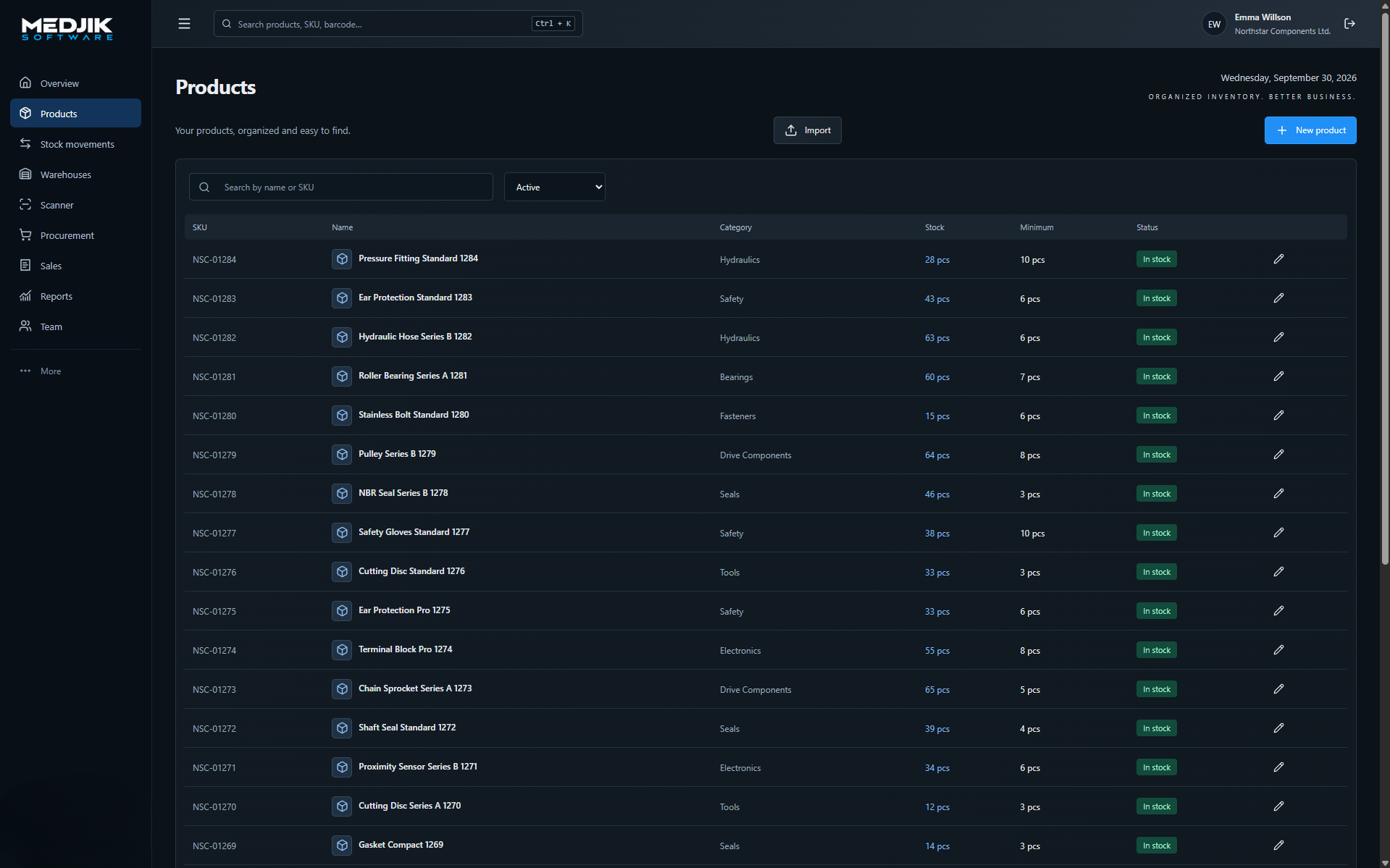Open the Scanner icon in the sidebar
The height and width of the screenshot is (868, 1390).
(x=25, y=205)
